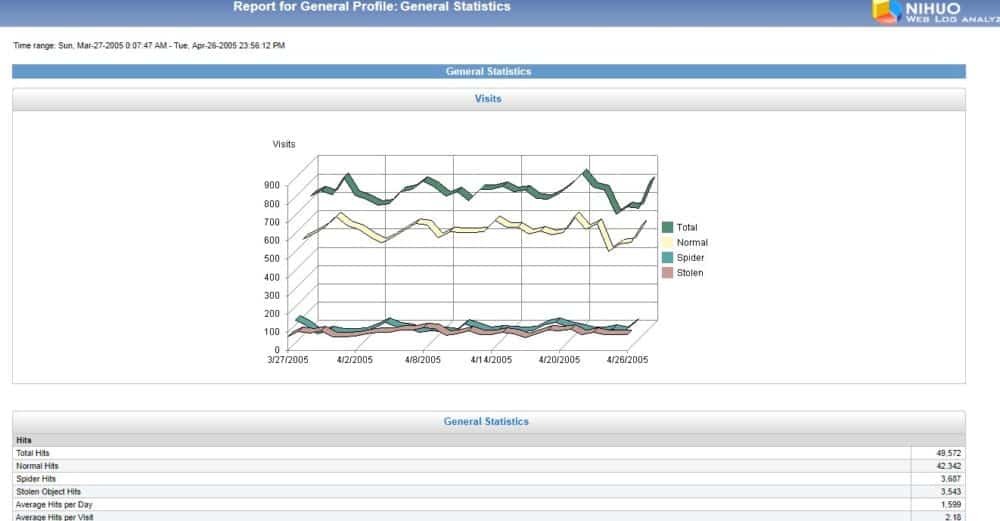The height and width of the screenshot is (521, 1000).
Task: Click the Normal Hits row label
Action: [37, 466]
